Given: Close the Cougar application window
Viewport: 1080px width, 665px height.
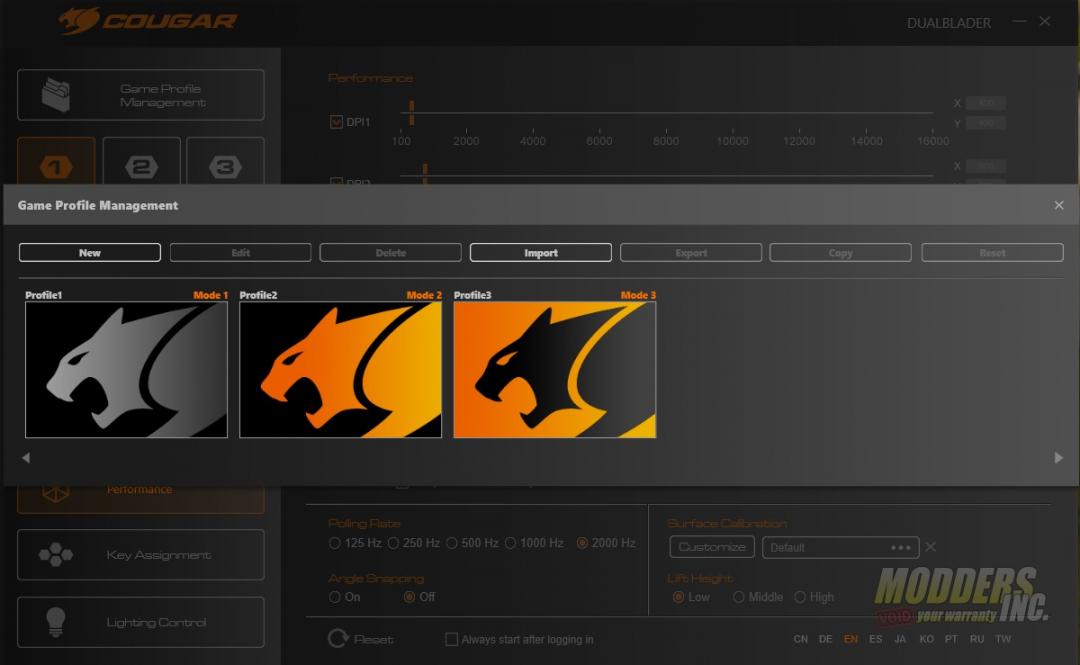Looking at the screenshot, I should click(1045, 21).
